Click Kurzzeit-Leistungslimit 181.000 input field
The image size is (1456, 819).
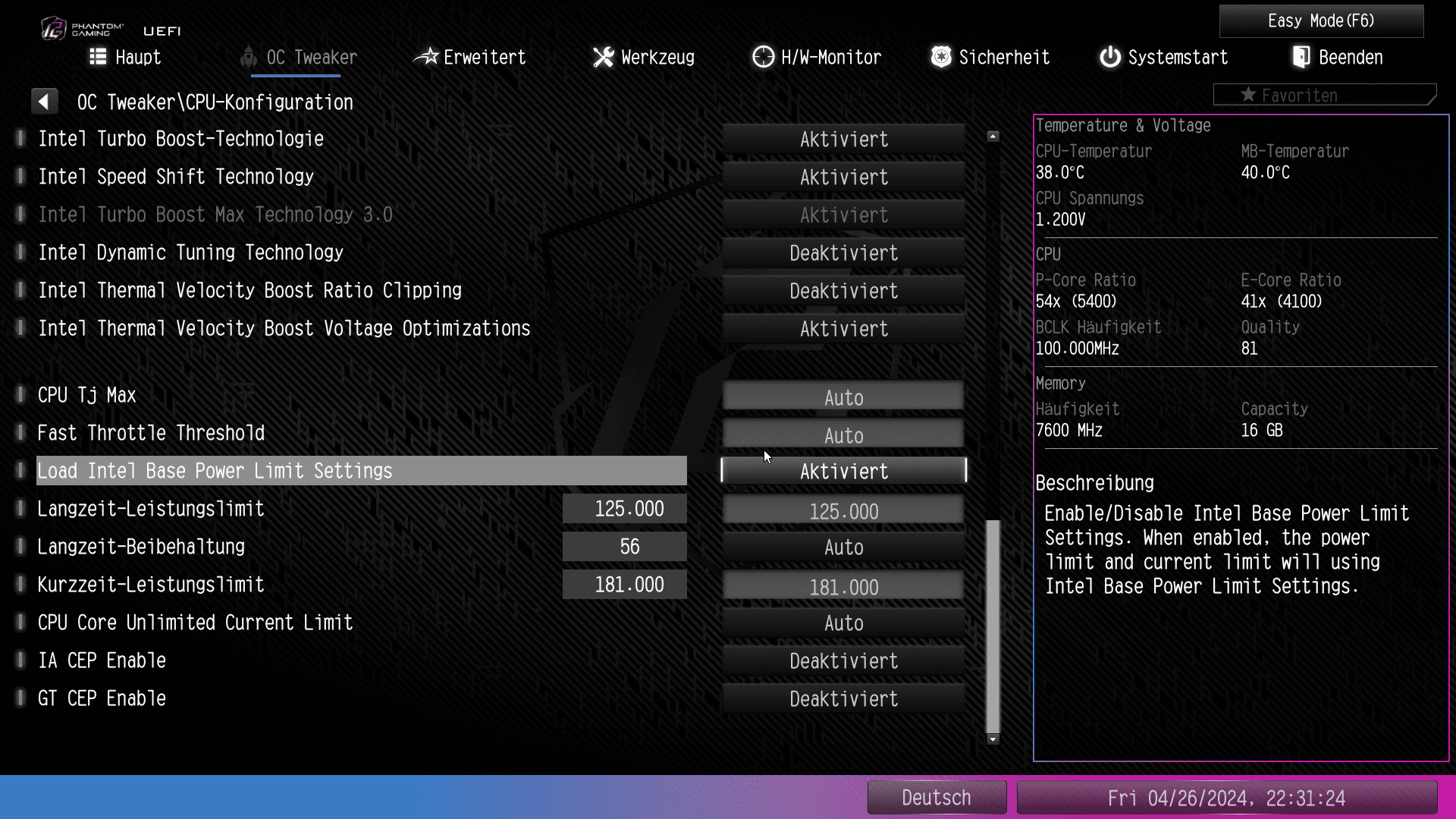[843, 586]
